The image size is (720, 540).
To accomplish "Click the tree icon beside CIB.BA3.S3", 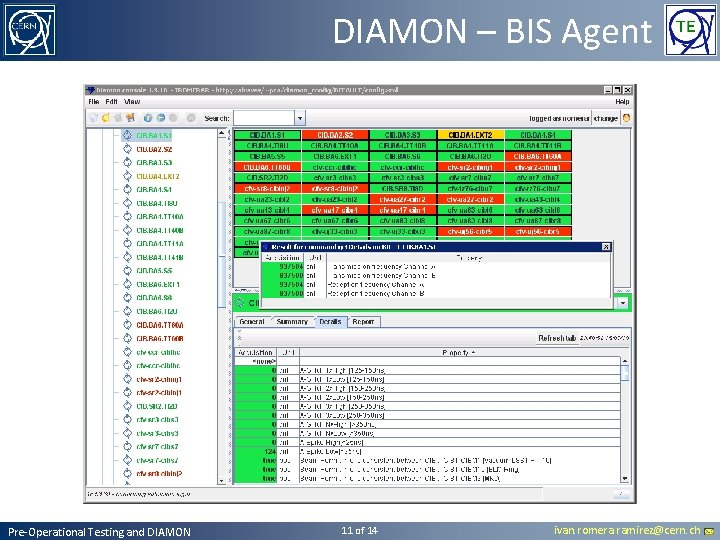I will (x=127, y=162).
